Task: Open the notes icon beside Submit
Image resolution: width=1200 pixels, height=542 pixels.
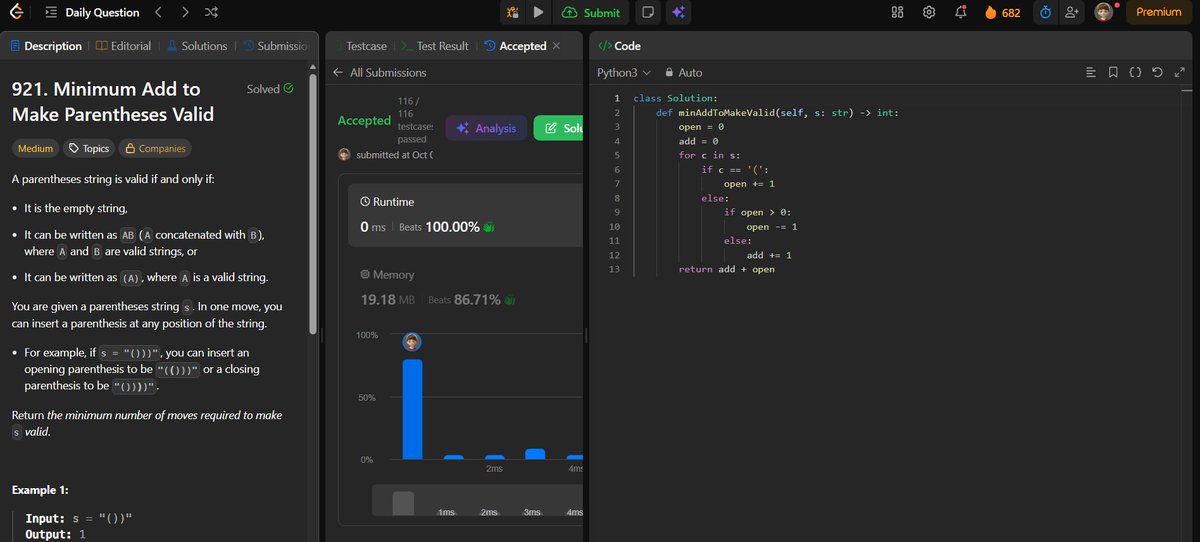Action: (x=647, y=13)
